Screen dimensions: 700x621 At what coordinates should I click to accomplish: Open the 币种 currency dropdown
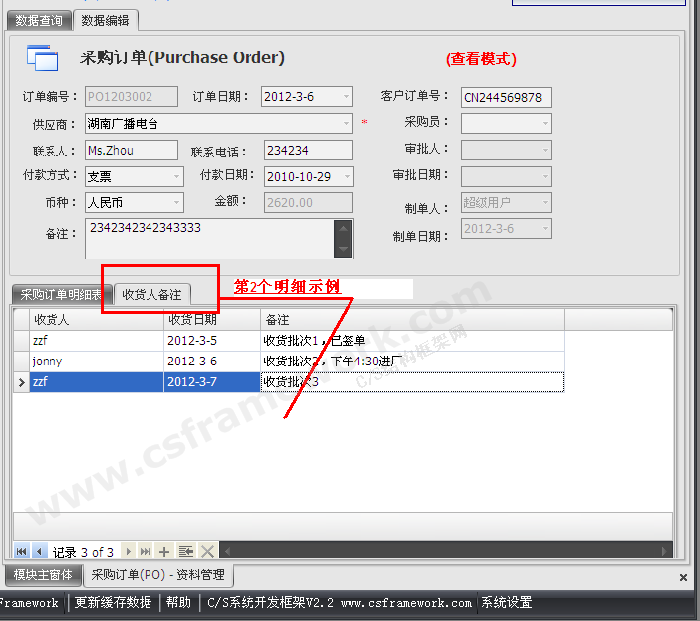pos(176,202)
